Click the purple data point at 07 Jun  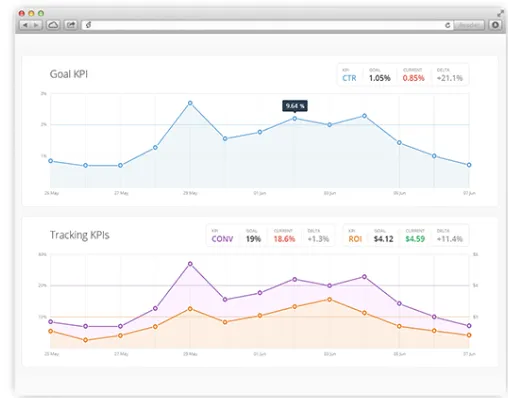[x=469, y=326]
